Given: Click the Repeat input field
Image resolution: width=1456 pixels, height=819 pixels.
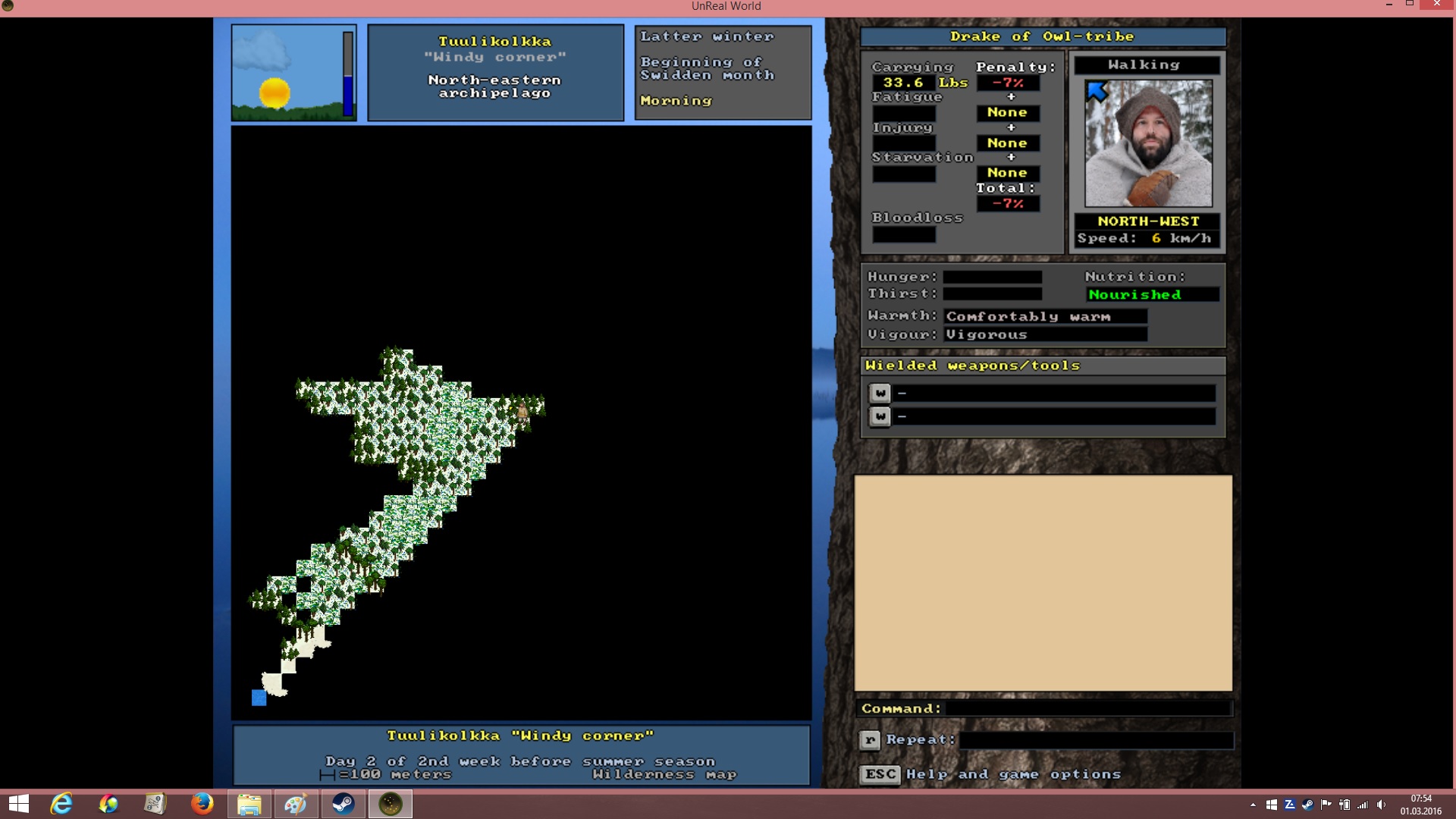Looking at the screenshot, I should click(x=1096, y=740).
